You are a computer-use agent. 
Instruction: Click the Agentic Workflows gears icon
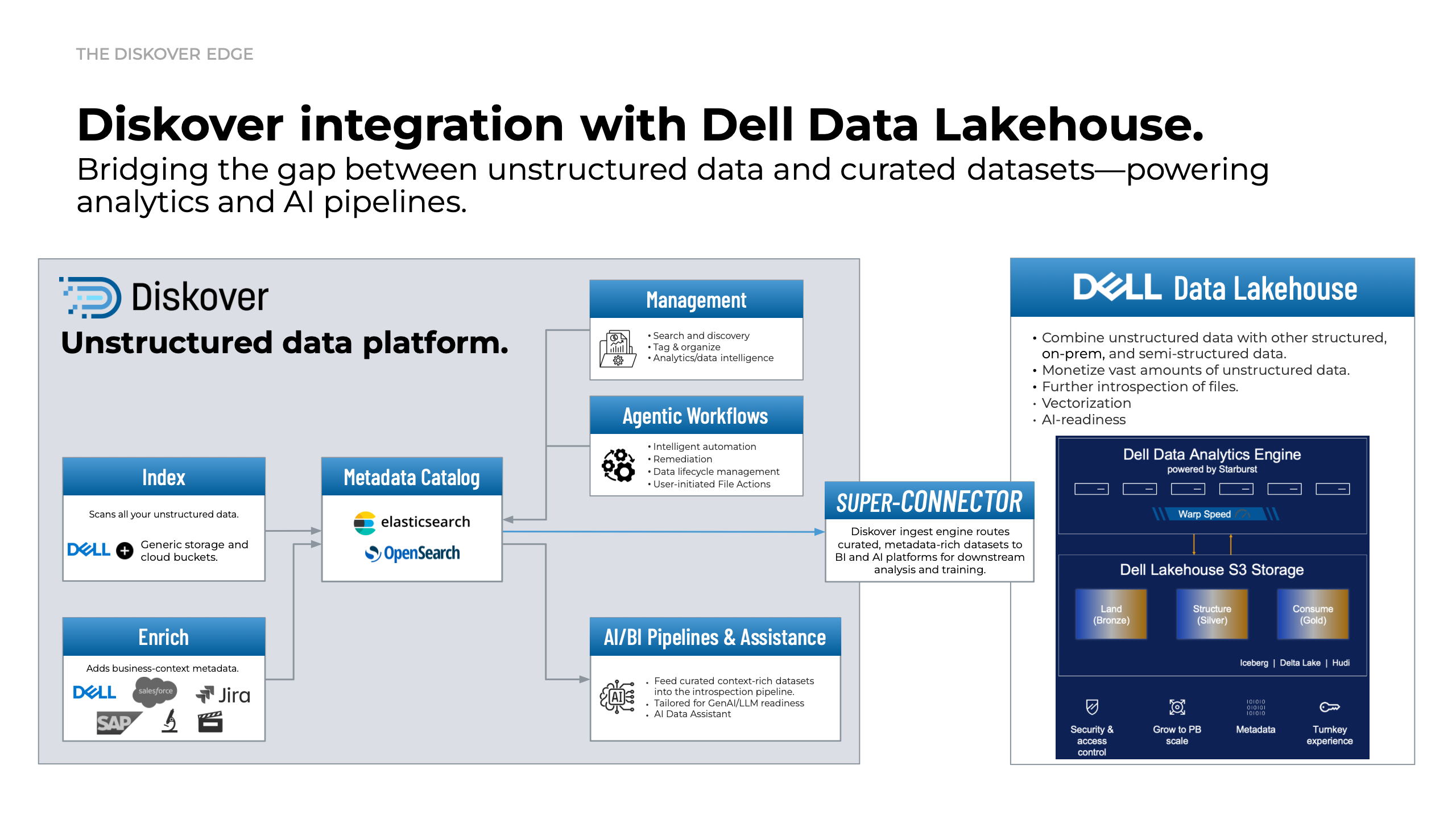click(x=618, y=465)
